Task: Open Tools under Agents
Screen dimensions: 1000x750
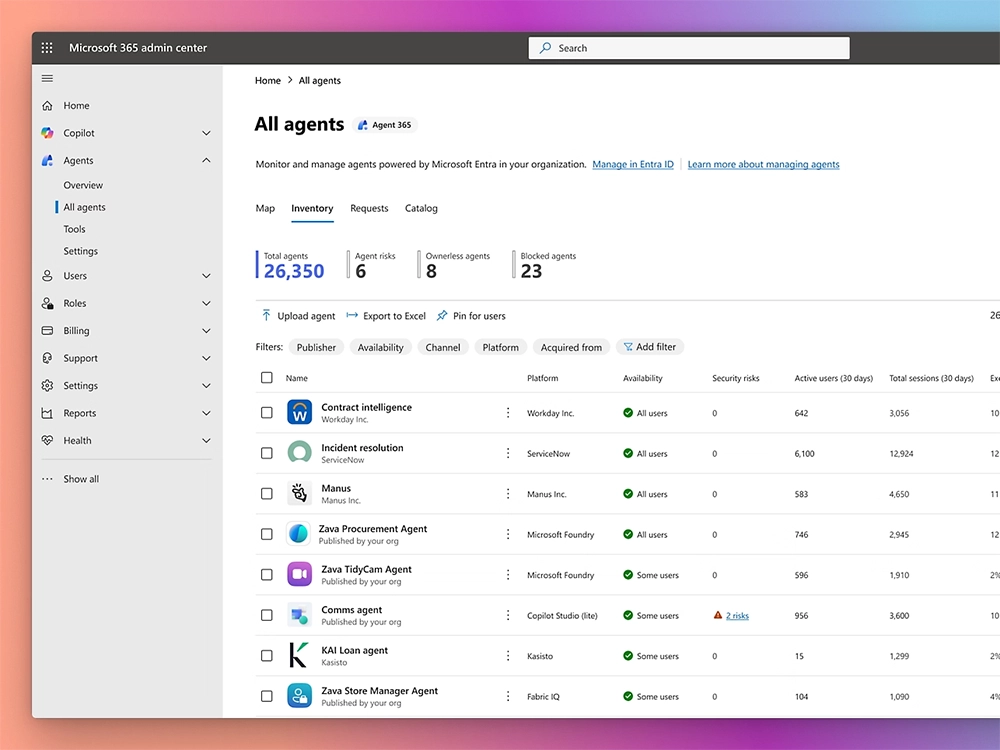Action: coord(74,229)
